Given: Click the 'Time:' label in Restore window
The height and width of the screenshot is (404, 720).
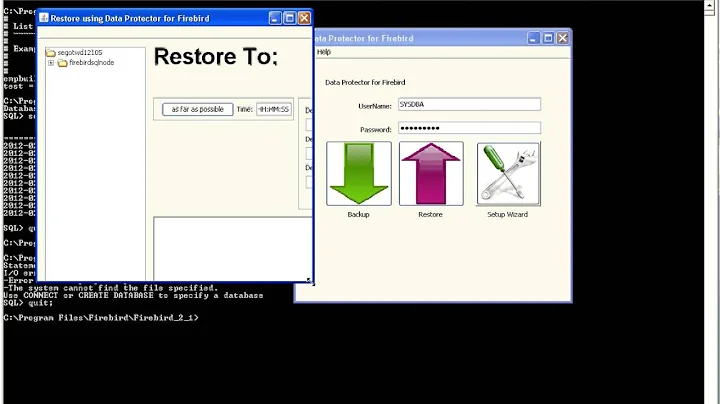Looking at the screenshot, I should pyautogui.click(x=244, y=109).
